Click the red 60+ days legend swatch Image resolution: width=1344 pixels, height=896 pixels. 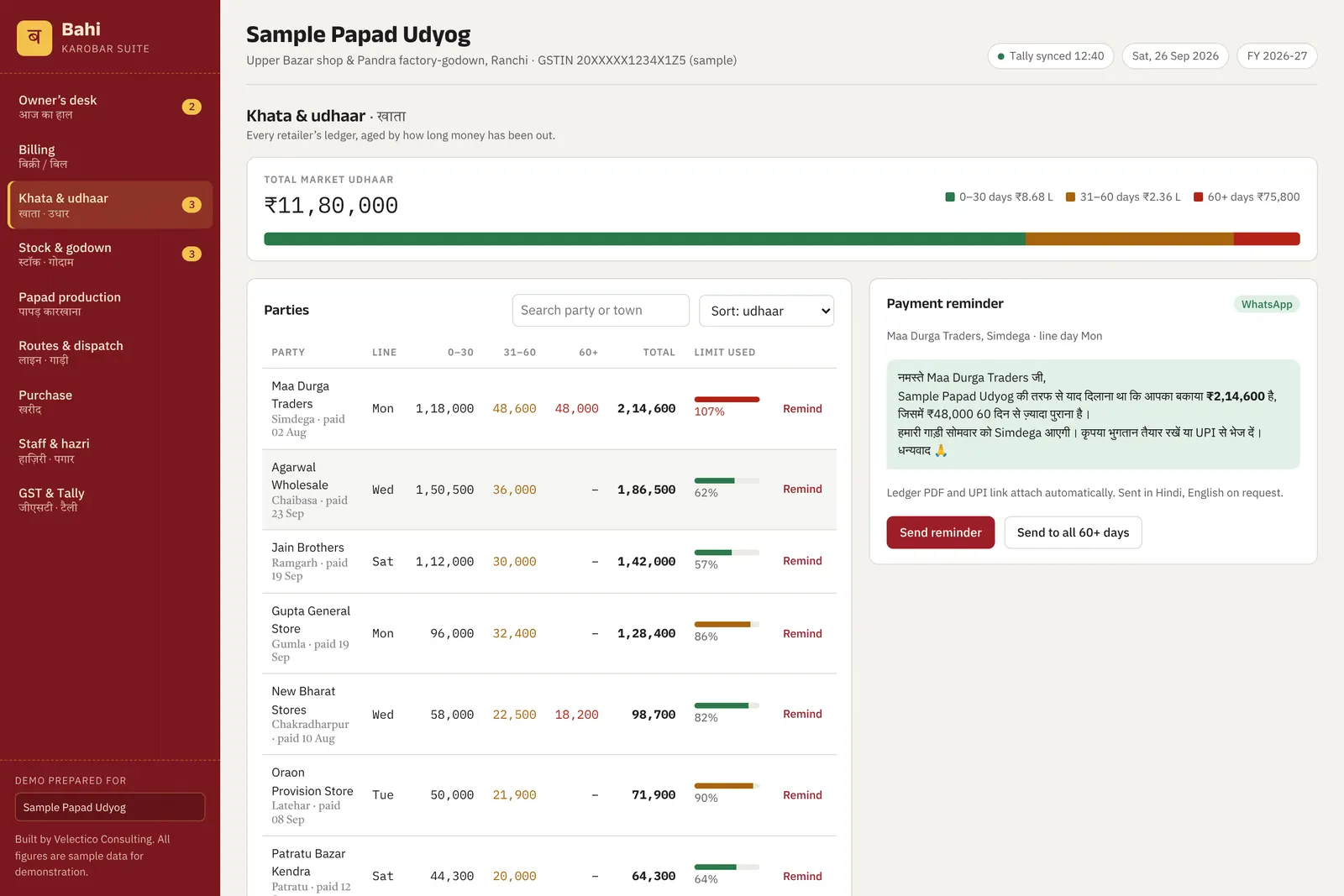[x=1199, y=197]
